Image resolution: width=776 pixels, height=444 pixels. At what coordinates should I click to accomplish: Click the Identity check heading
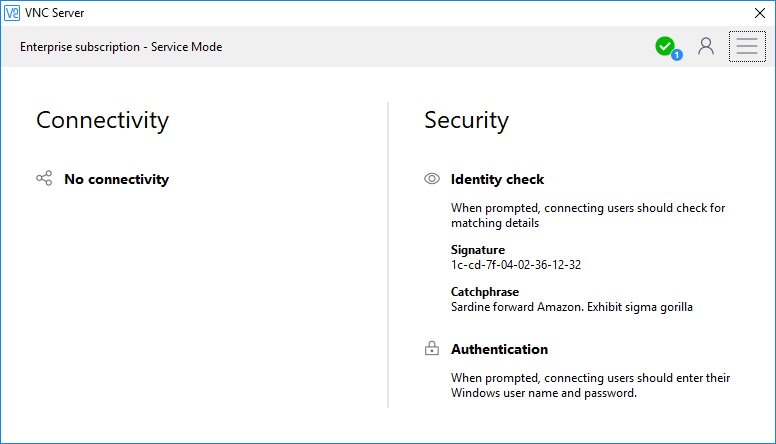(497, 179)
